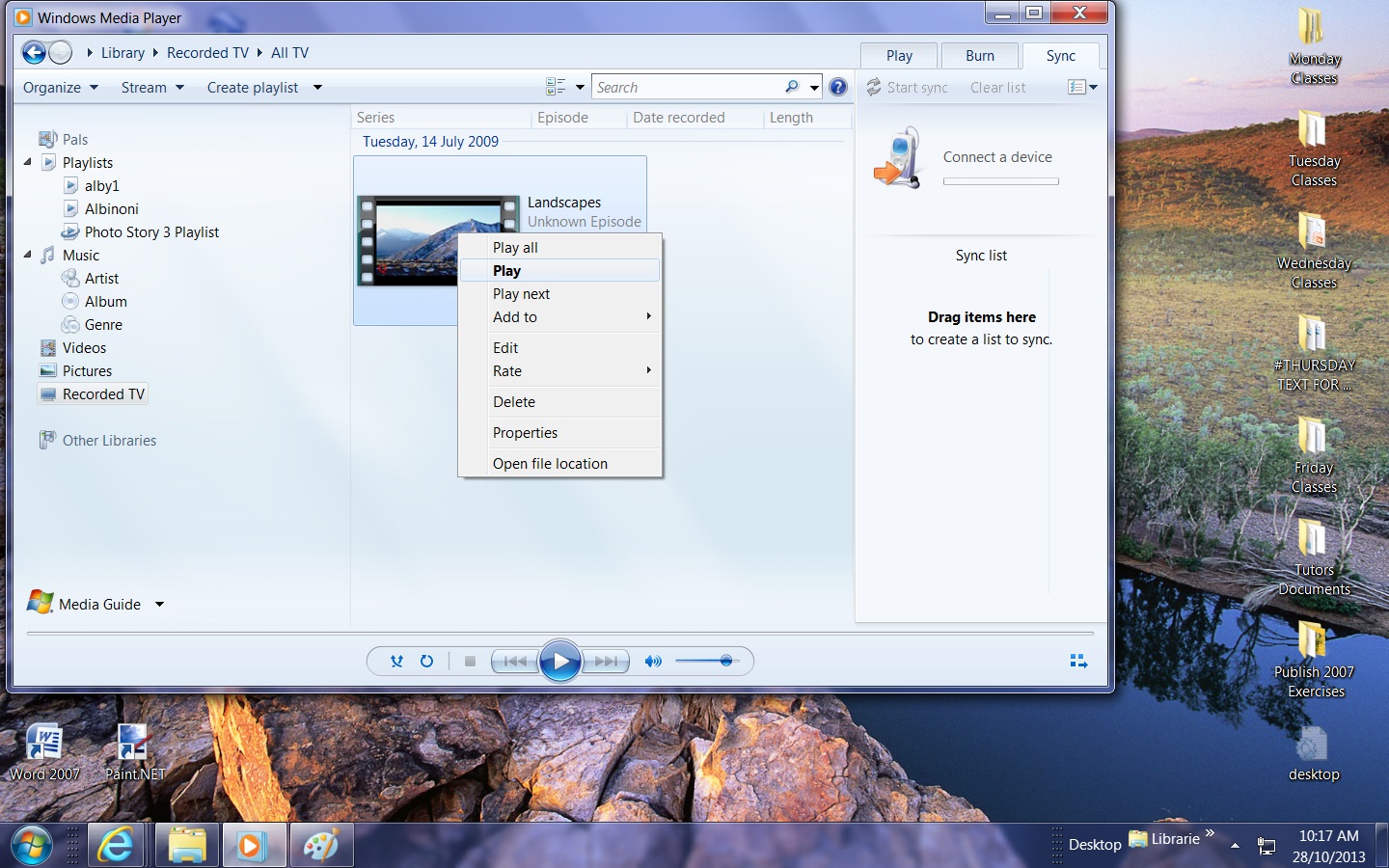Select Album under Music
This screenshot has width=1389, height=868.
pyautogui.click(x=95, y=301)
